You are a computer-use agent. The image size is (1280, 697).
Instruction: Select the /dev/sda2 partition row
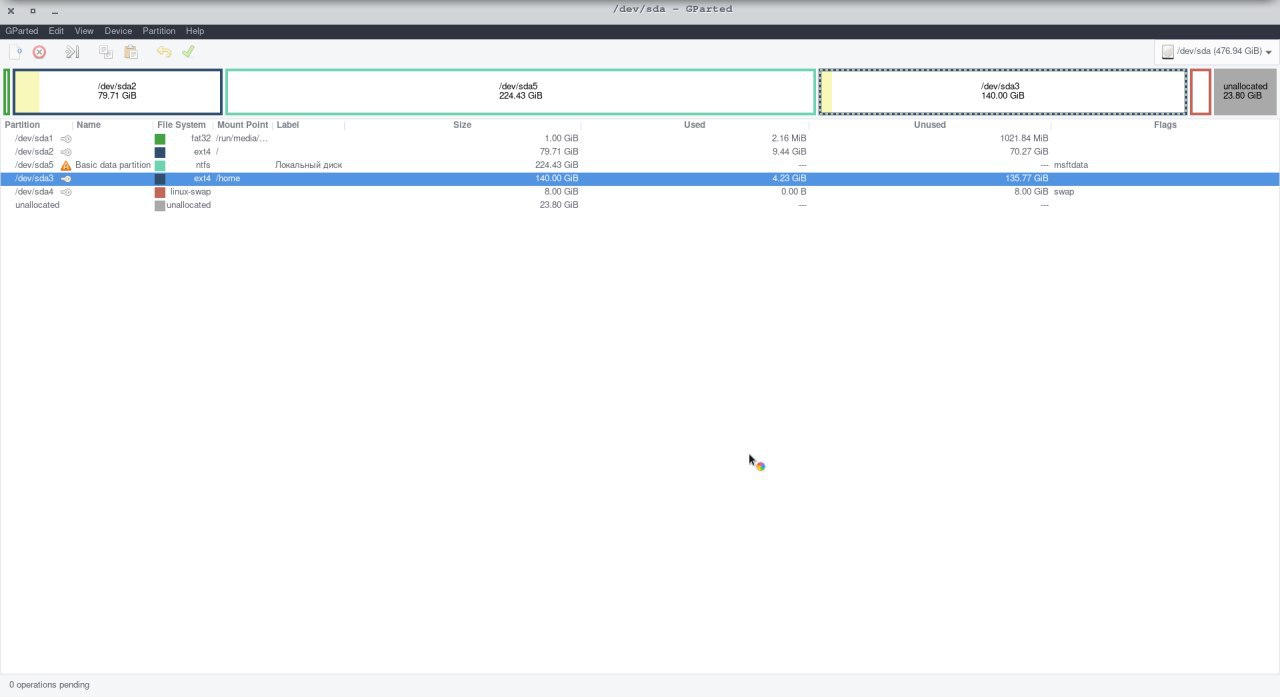pyautogui.click(x=640, y=152)
